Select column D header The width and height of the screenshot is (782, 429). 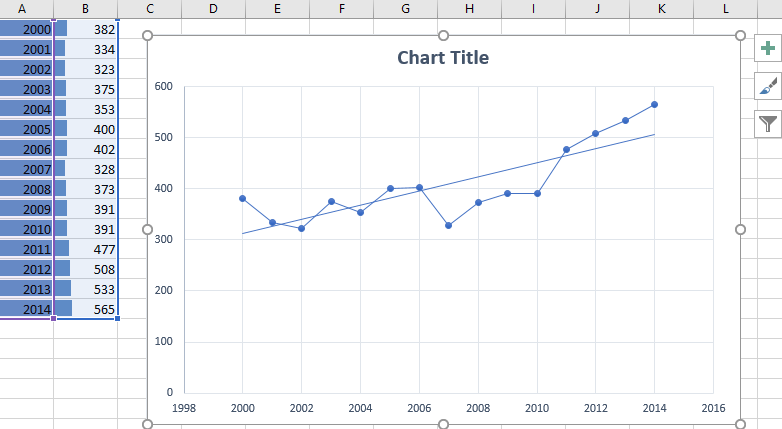coord(213,9)
